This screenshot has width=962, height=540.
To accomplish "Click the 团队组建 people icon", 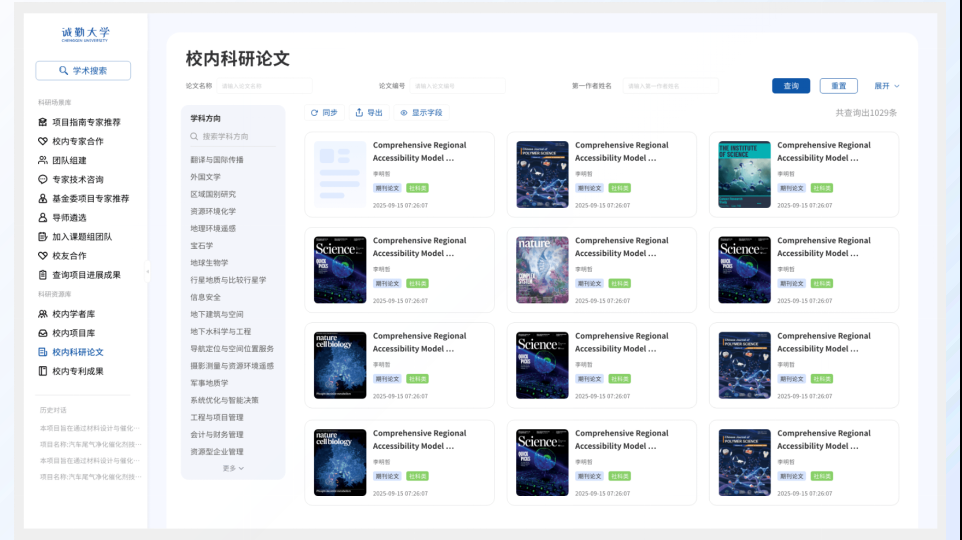I will [42, 160].
